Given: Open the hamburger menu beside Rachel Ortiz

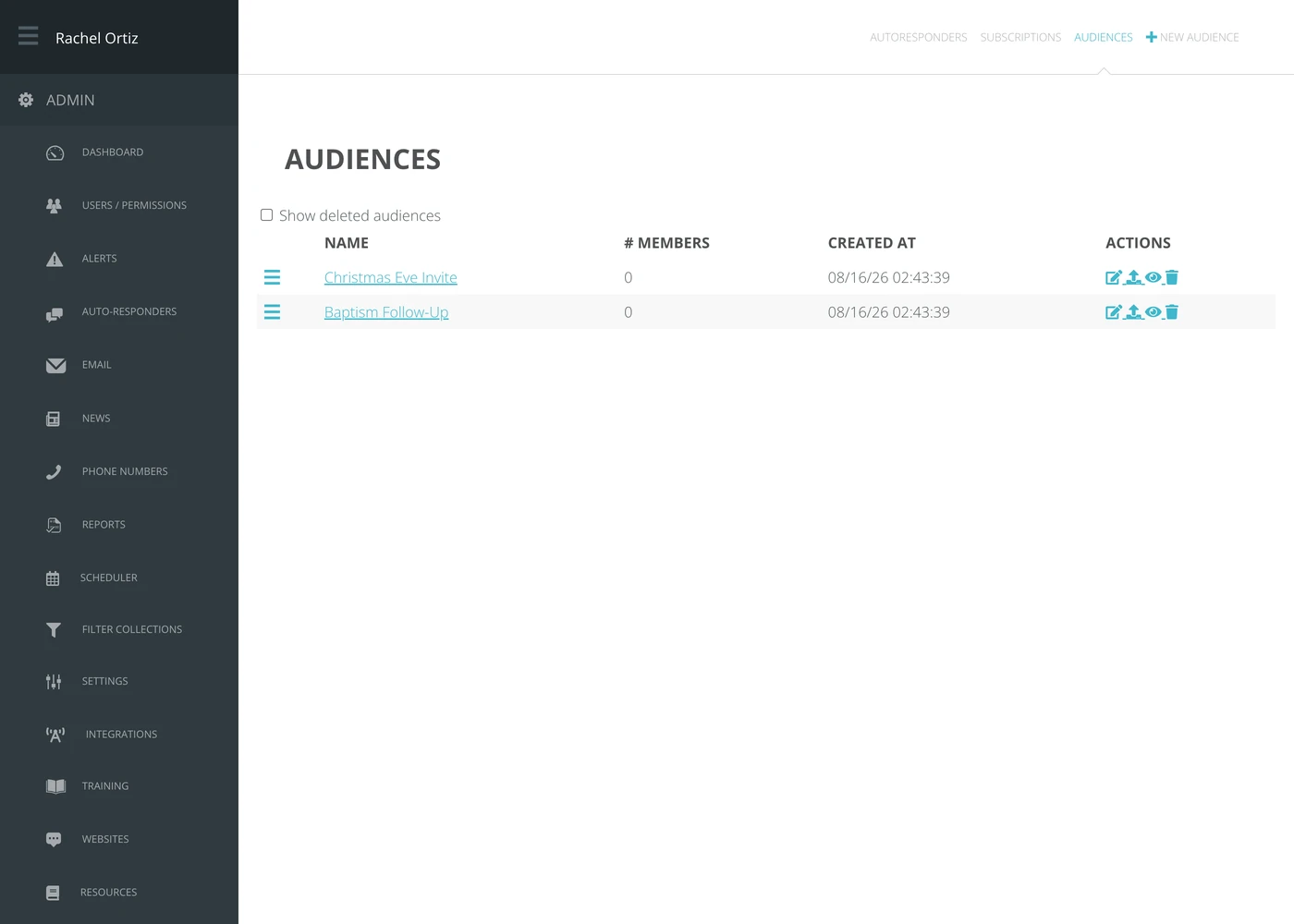Looking at the screenshot, I should click(x=29, y=36).
